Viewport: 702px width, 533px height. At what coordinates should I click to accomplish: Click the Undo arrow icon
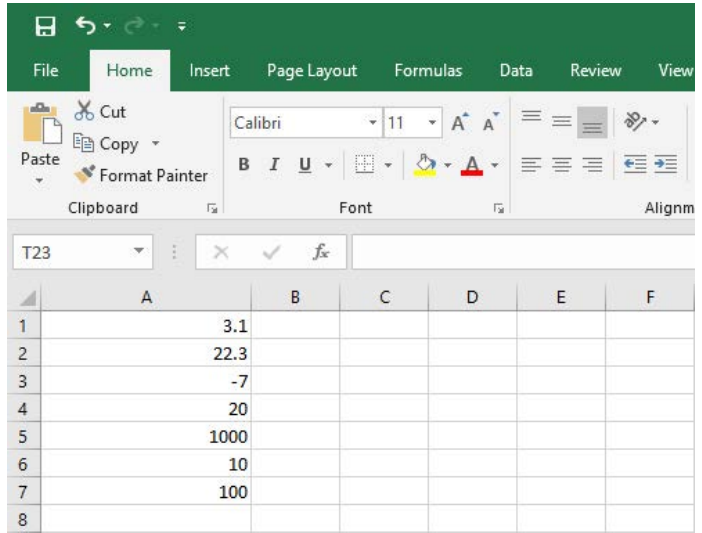pos(85,25)
